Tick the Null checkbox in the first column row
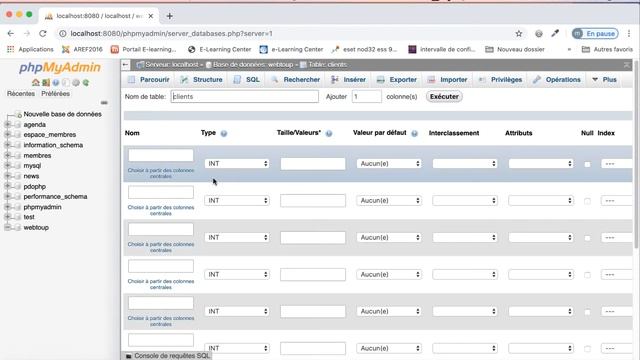Screen dimensions: 640x360 (x=587, y=164)
